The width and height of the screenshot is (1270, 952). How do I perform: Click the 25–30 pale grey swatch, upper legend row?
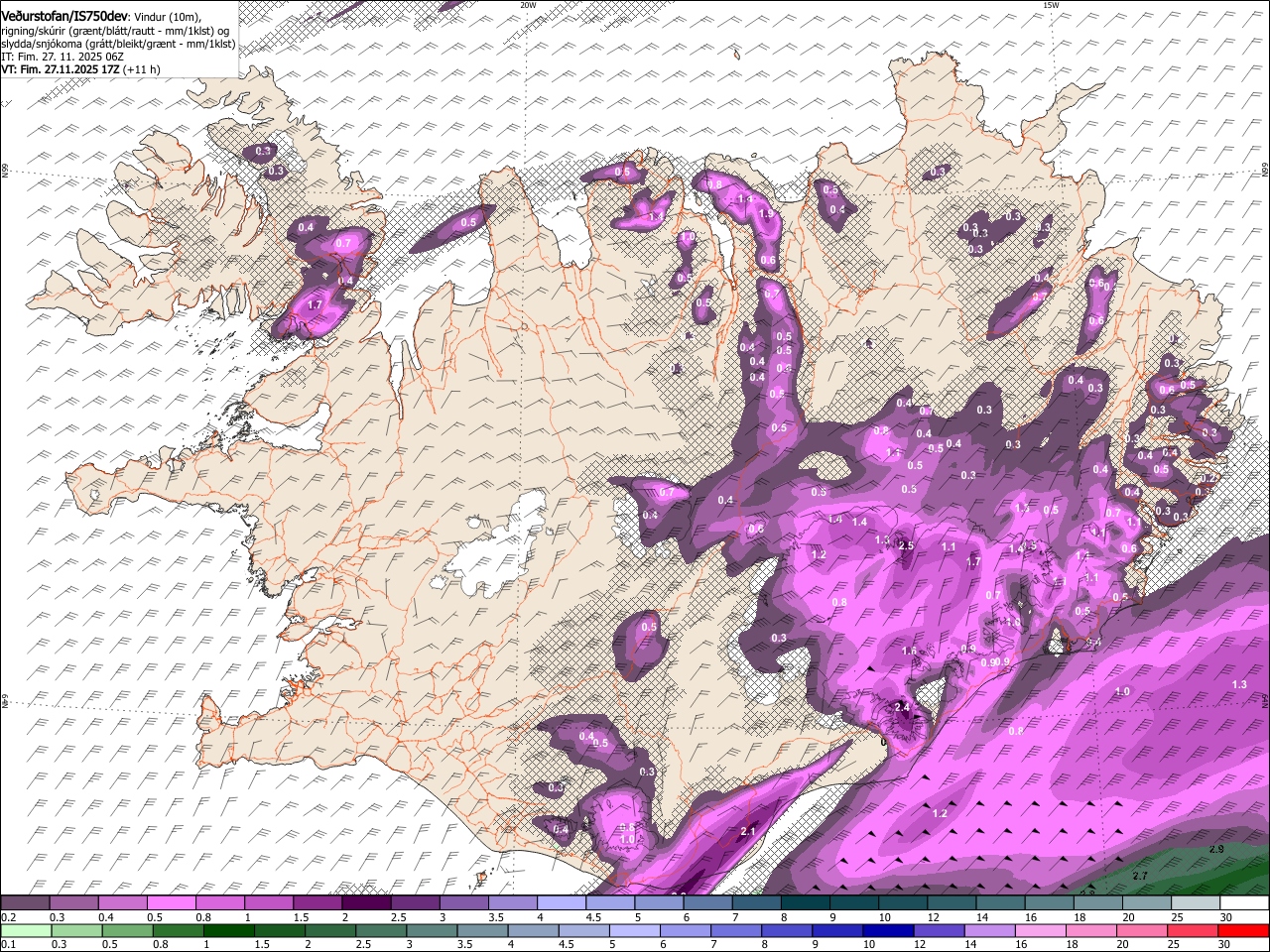pyautogui.click(x=1197, y=903)
